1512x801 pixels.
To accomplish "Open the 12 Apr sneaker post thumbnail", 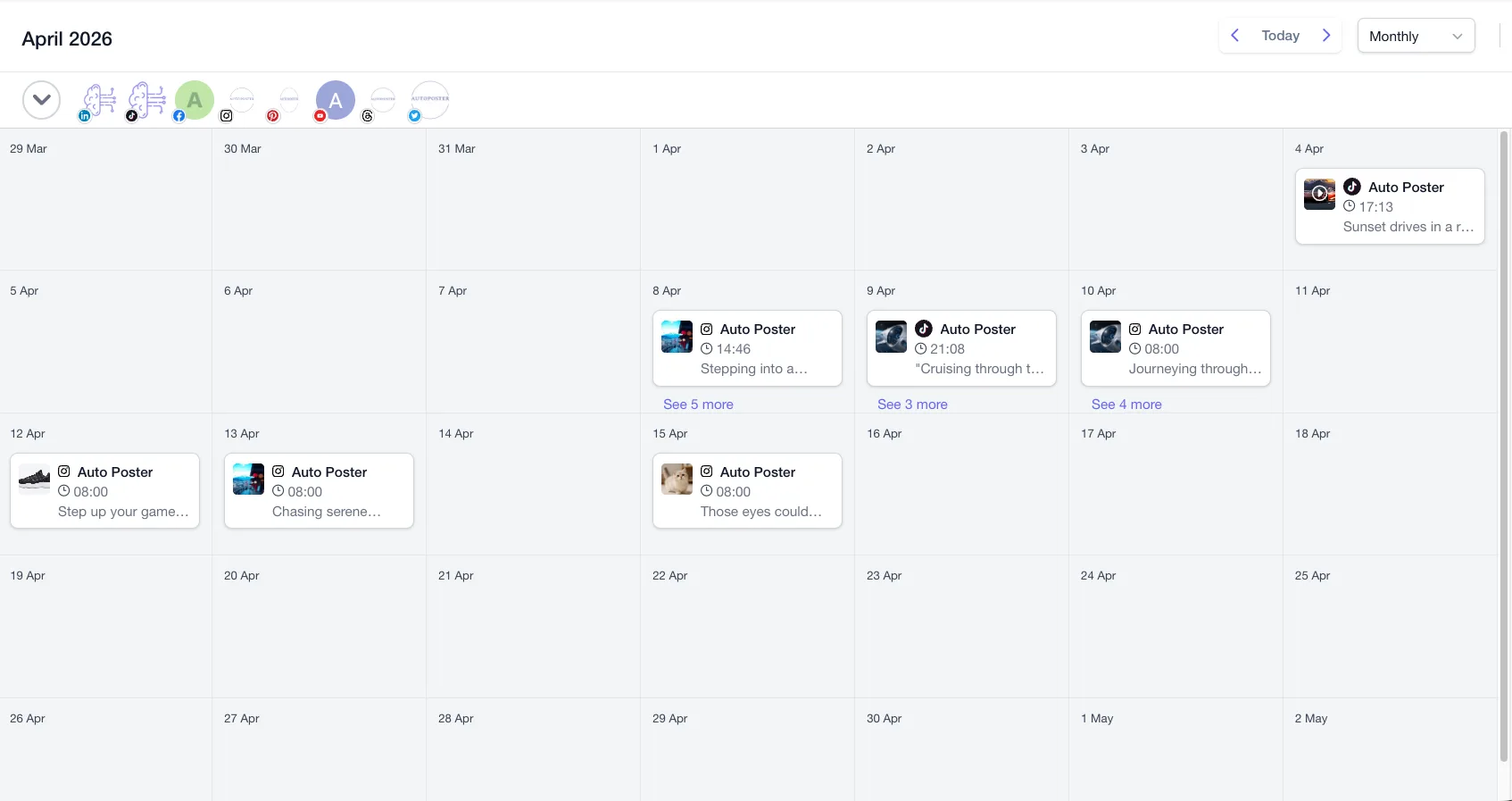I will 34,480.
